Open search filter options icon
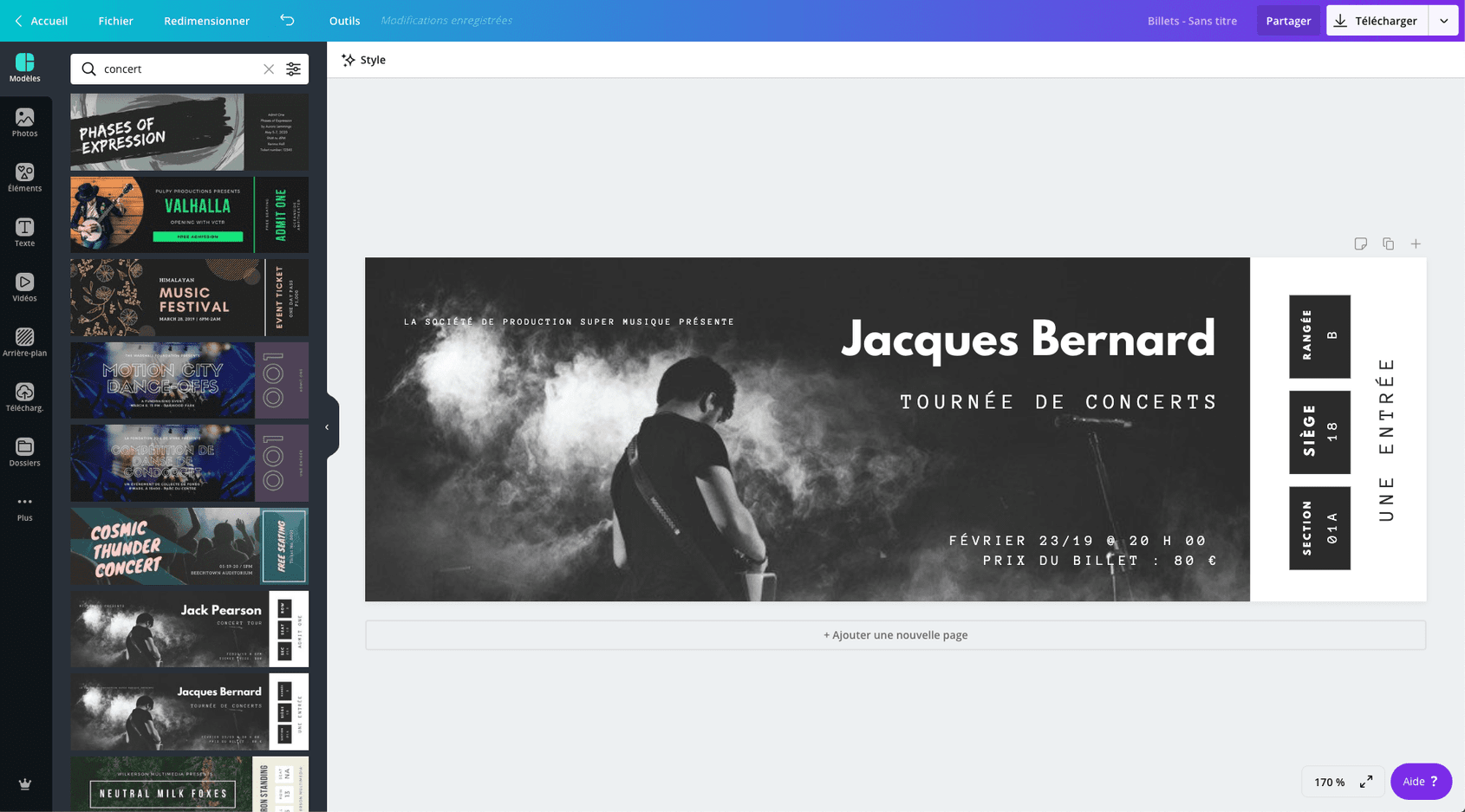The image size is (1465, 812). (x=294, y=69)
